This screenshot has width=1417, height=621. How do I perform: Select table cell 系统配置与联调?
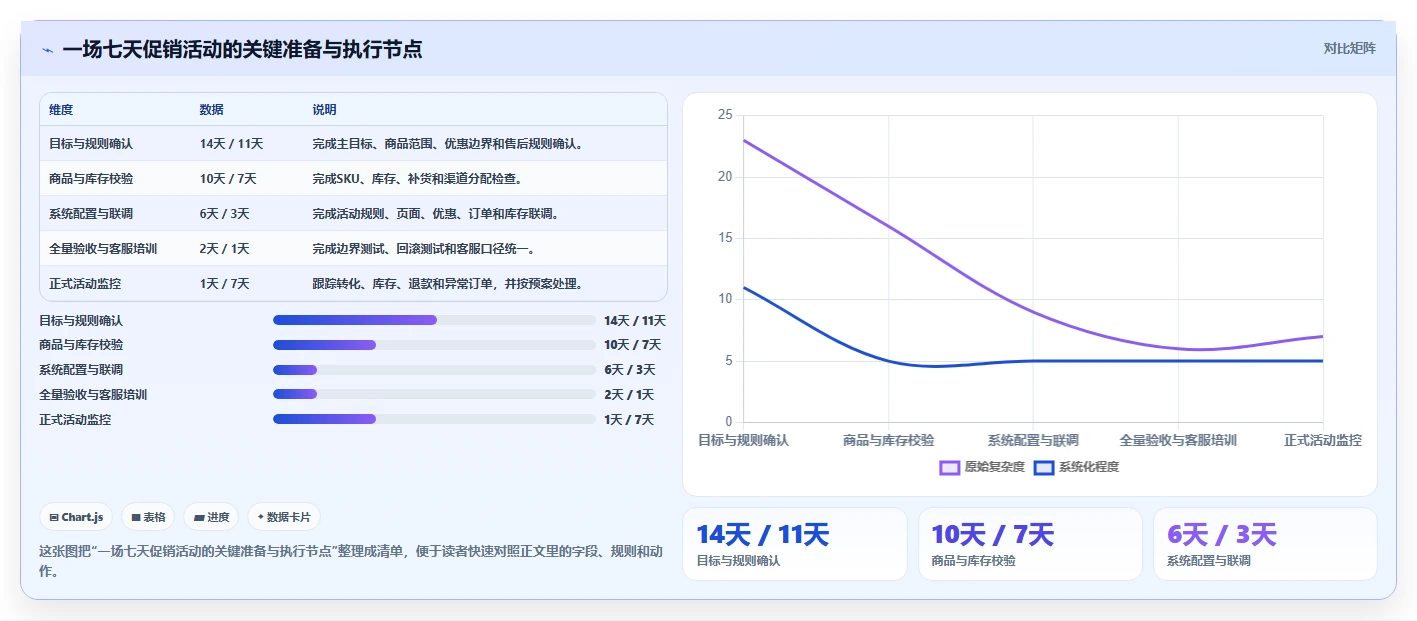tap(91, 214)
